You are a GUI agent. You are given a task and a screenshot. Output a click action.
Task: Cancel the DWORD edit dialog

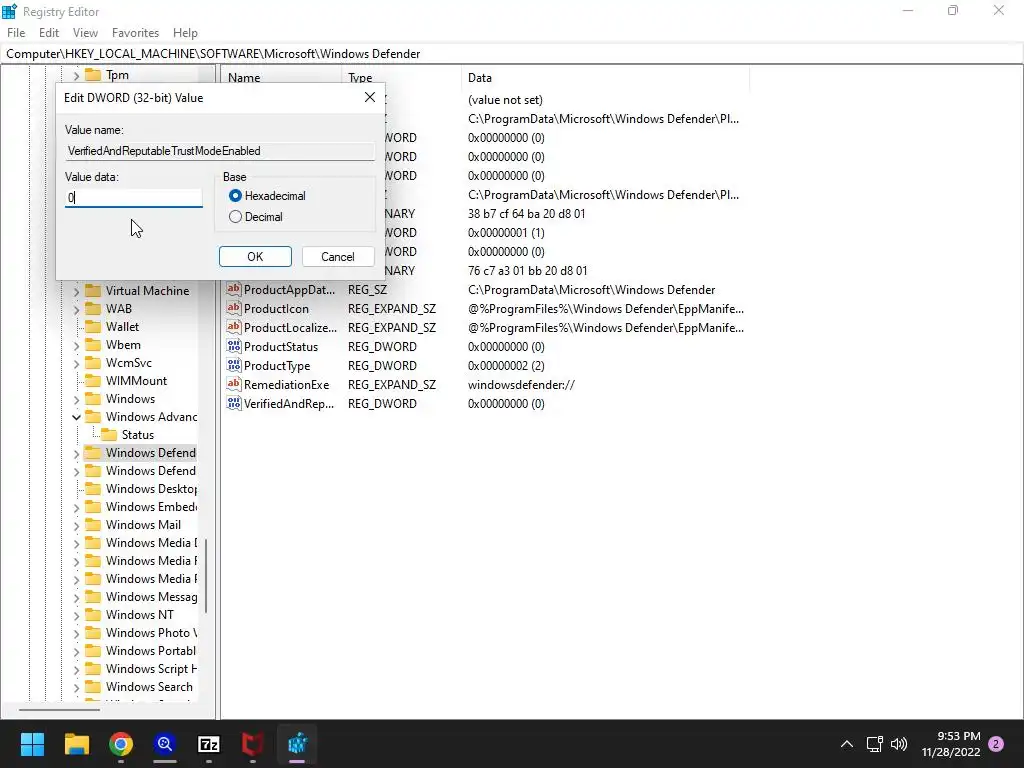[x=338, y=257]
